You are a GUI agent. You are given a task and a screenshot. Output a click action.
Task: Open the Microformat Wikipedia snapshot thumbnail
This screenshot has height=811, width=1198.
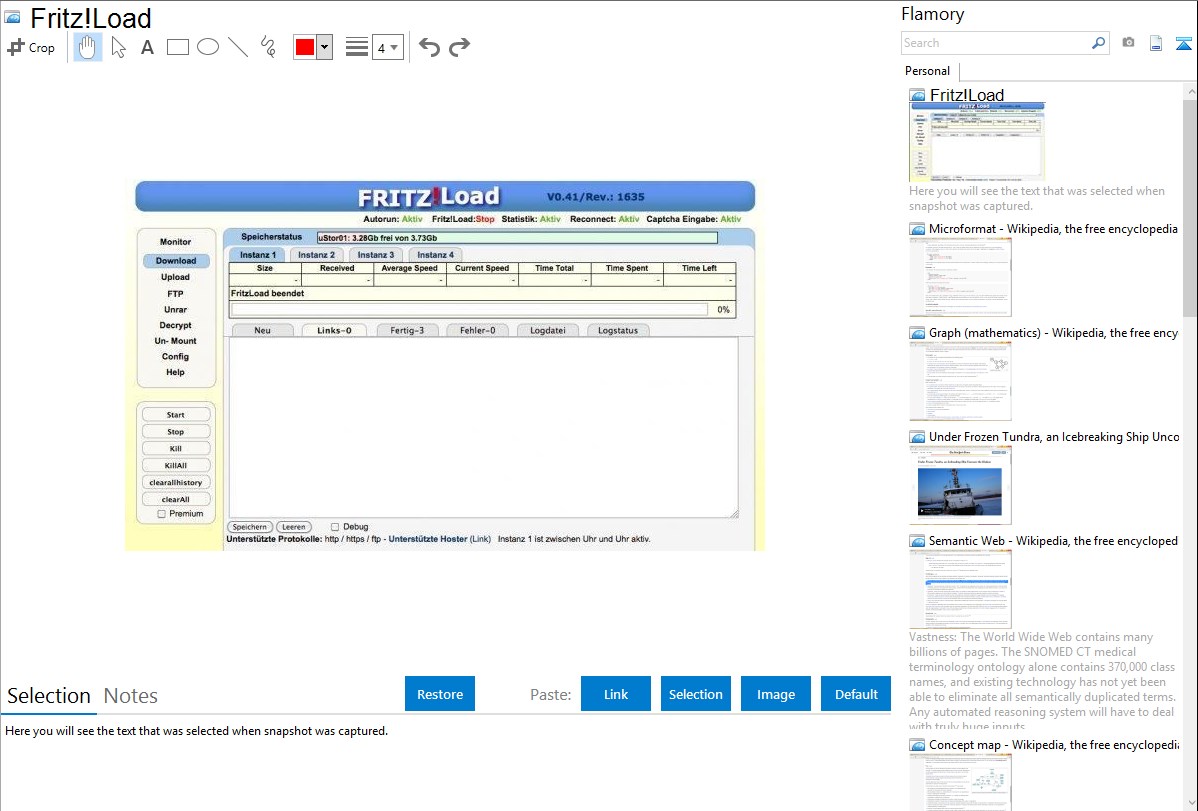960,277
